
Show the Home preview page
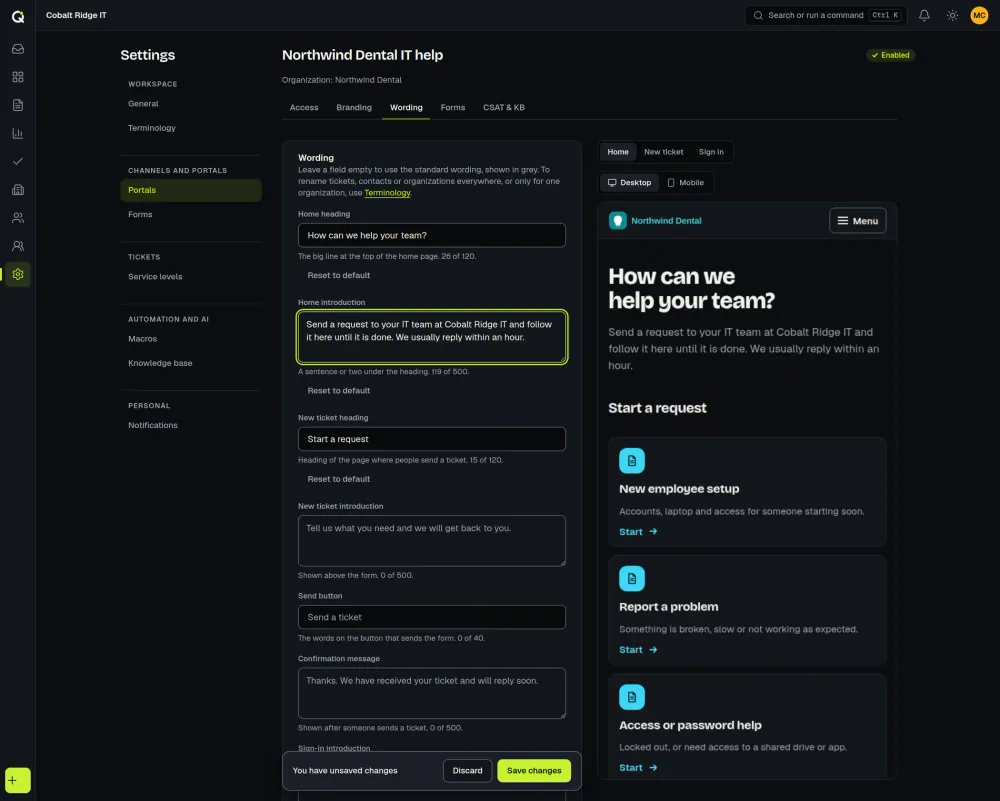(617, 152)
